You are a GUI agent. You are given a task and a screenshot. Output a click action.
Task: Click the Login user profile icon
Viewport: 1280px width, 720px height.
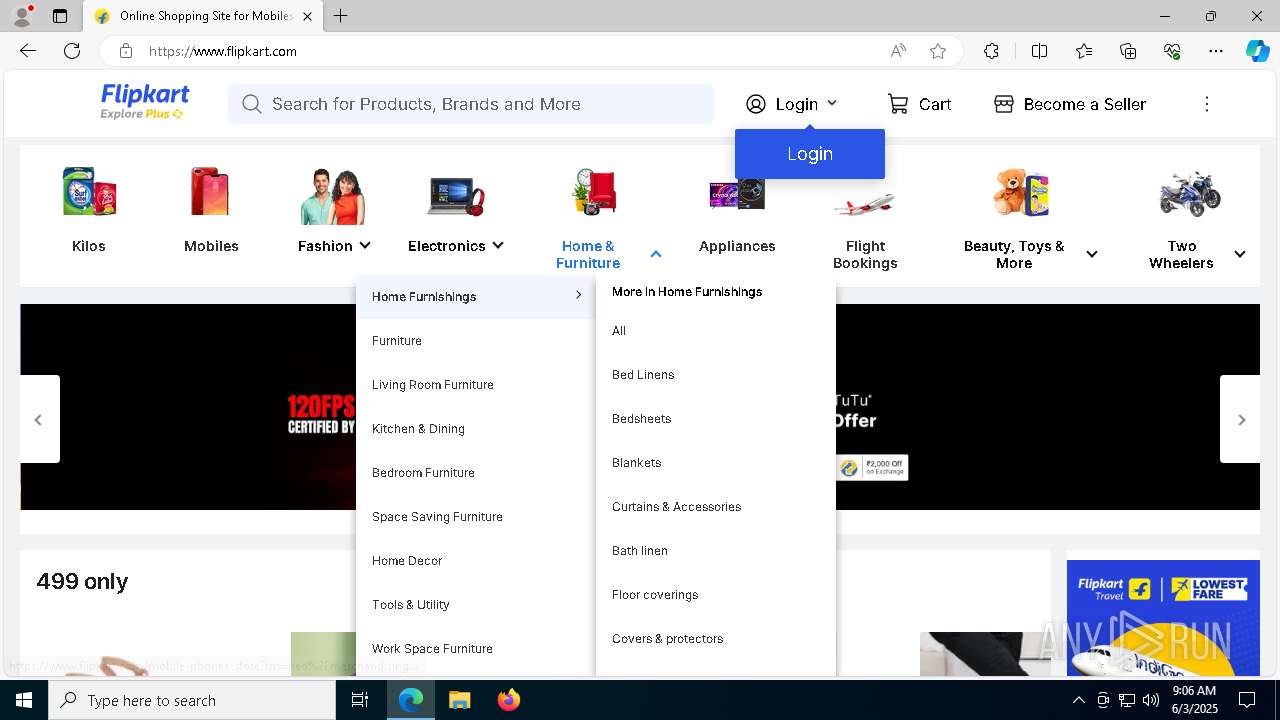[756, 104]
